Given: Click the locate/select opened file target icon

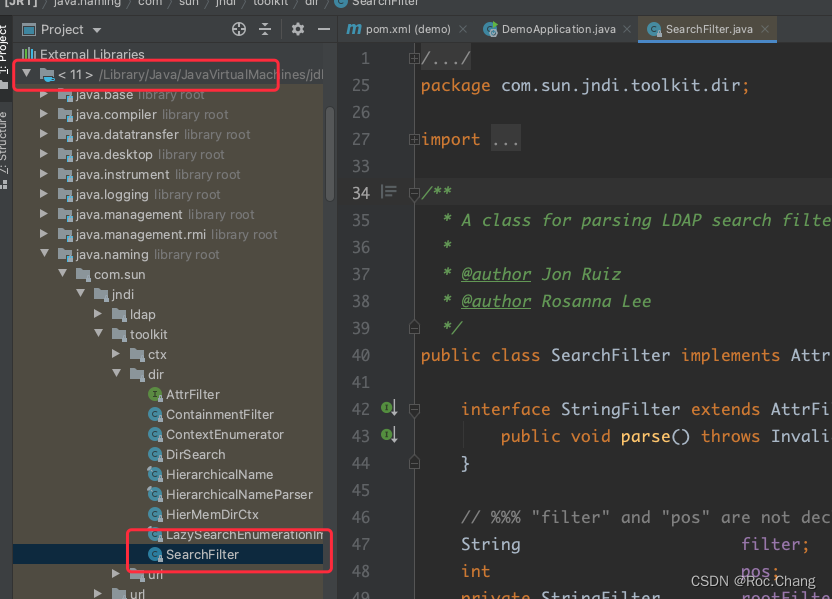Looking at the screenshot, I should point(239,29).
